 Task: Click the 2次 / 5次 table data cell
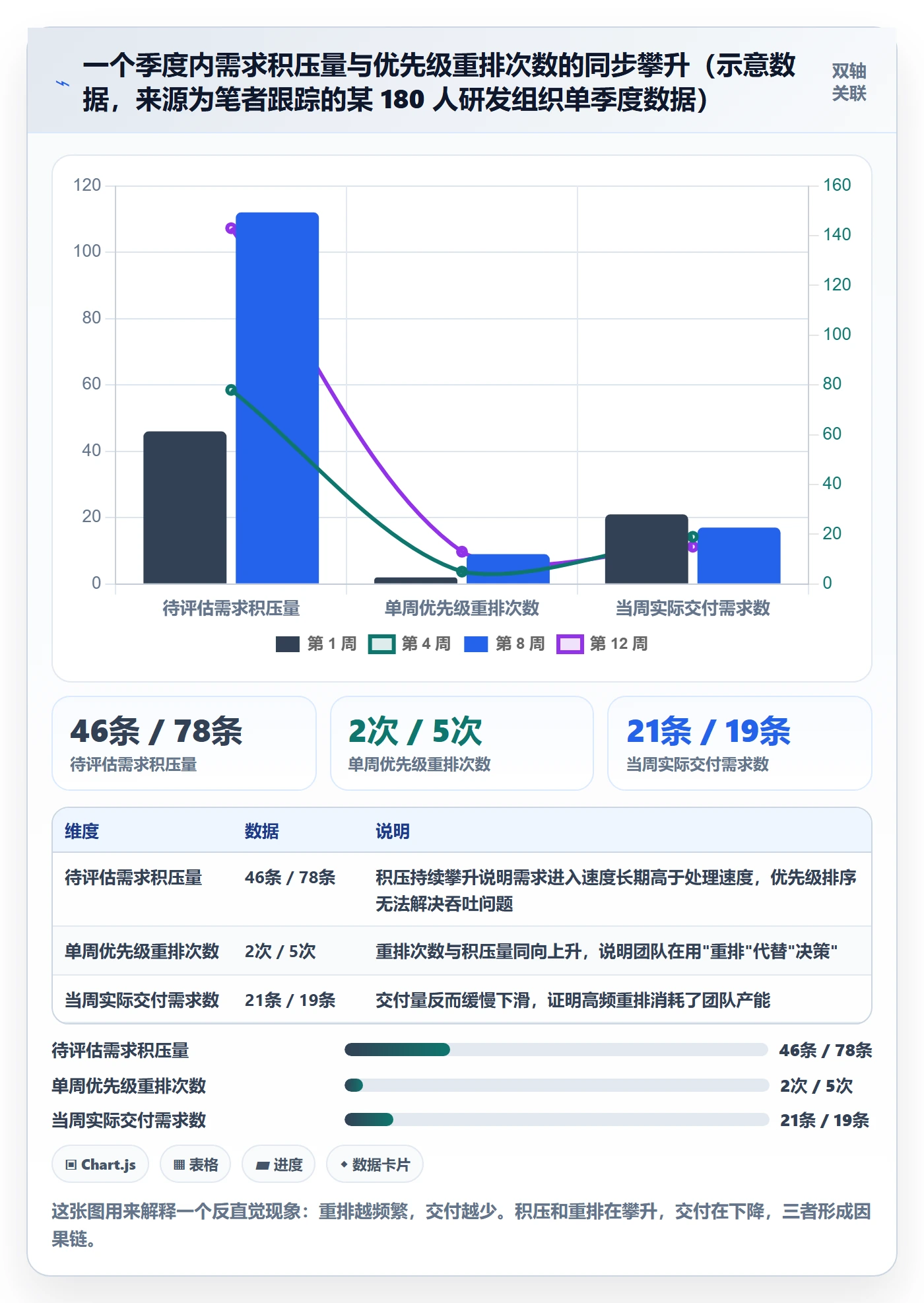[x=280, y=951]
